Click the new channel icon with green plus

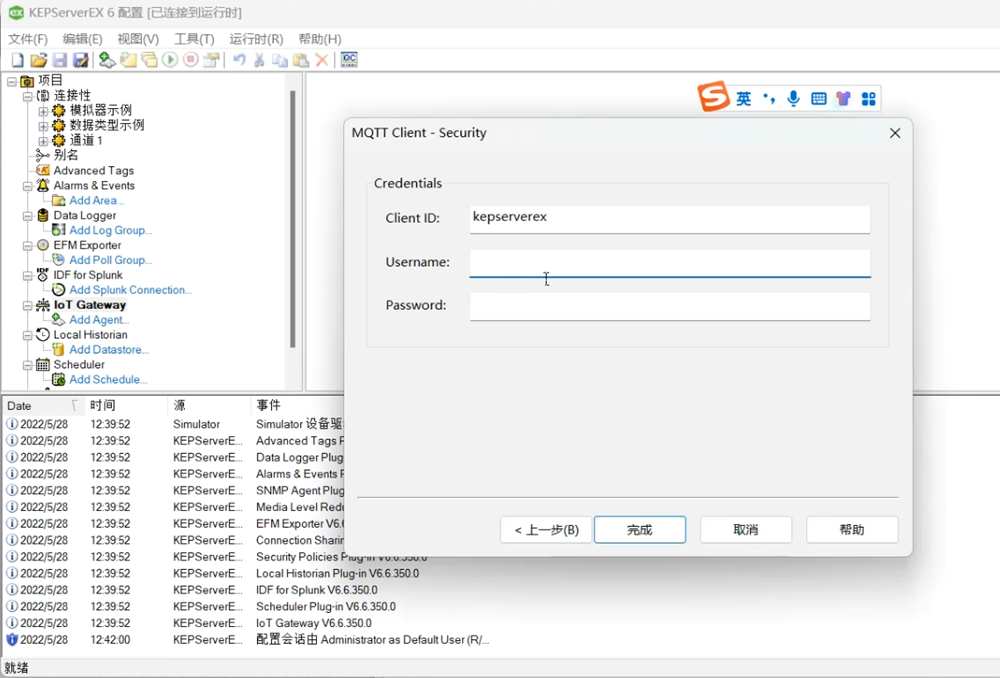107,60
